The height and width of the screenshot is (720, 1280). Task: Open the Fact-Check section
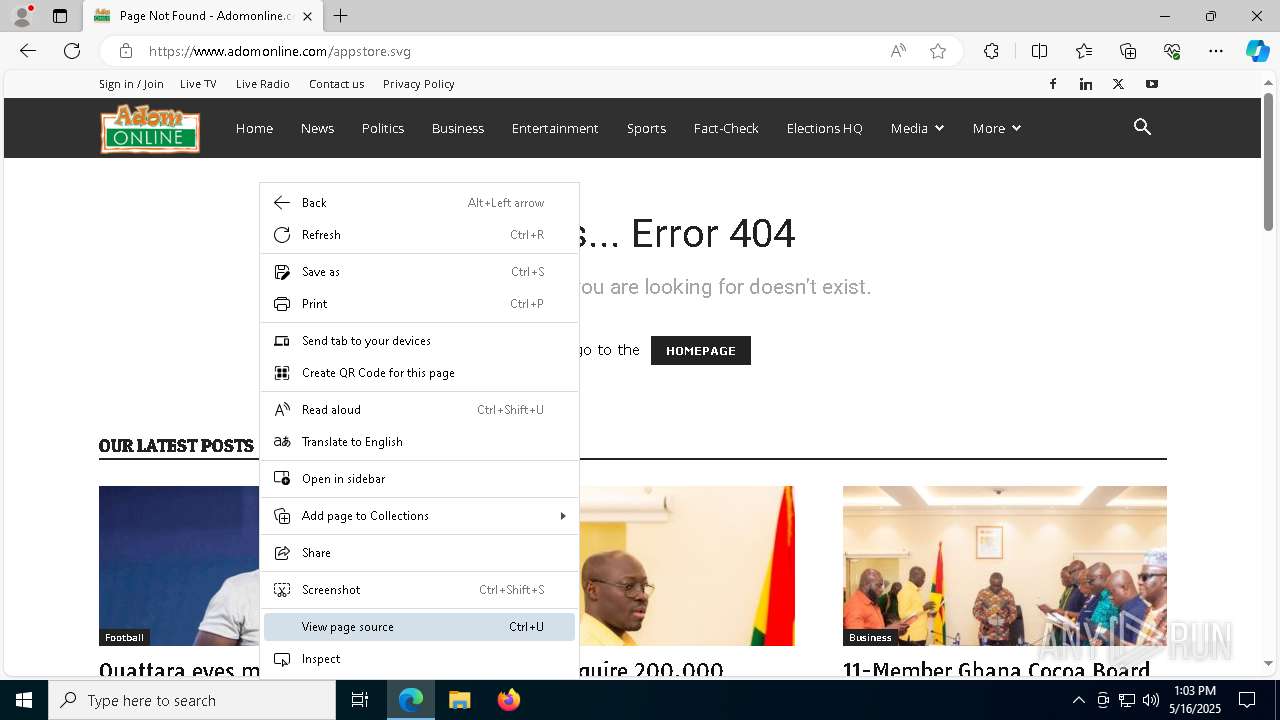pos(726,128)
